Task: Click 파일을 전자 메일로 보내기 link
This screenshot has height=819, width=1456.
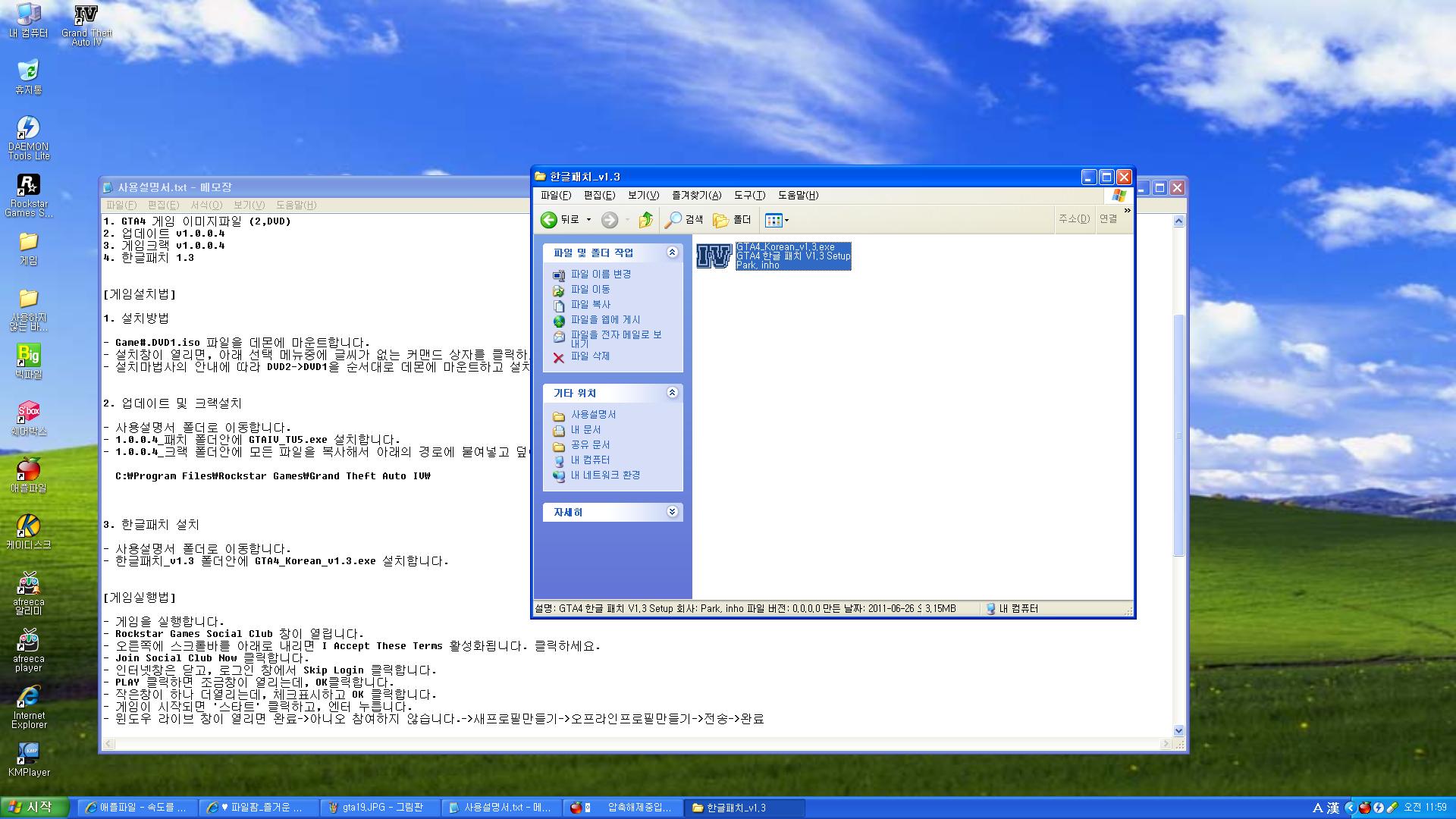Action: coord(616,338)
